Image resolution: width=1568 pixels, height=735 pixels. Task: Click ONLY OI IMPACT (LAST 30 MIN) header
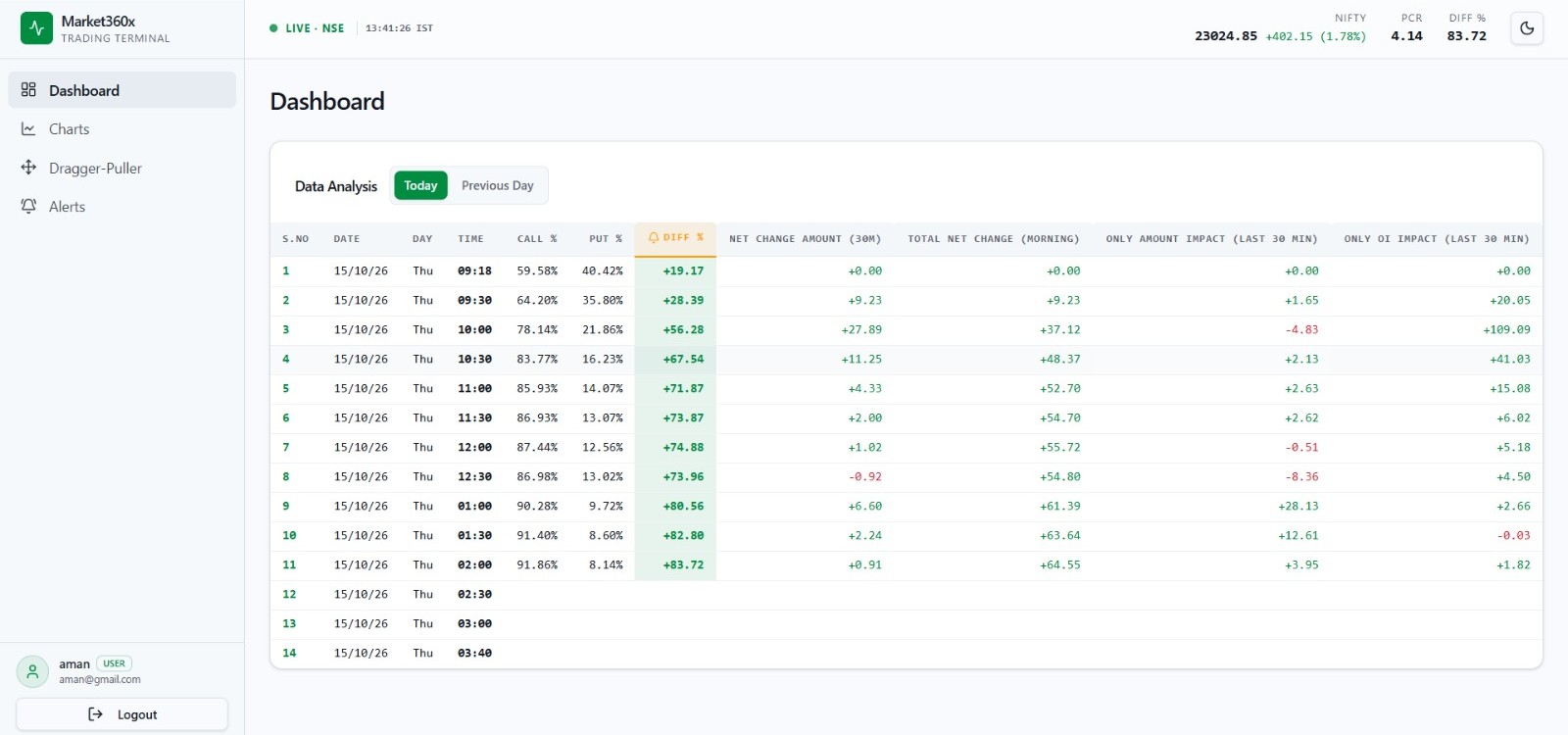[x=1437, y=239]
